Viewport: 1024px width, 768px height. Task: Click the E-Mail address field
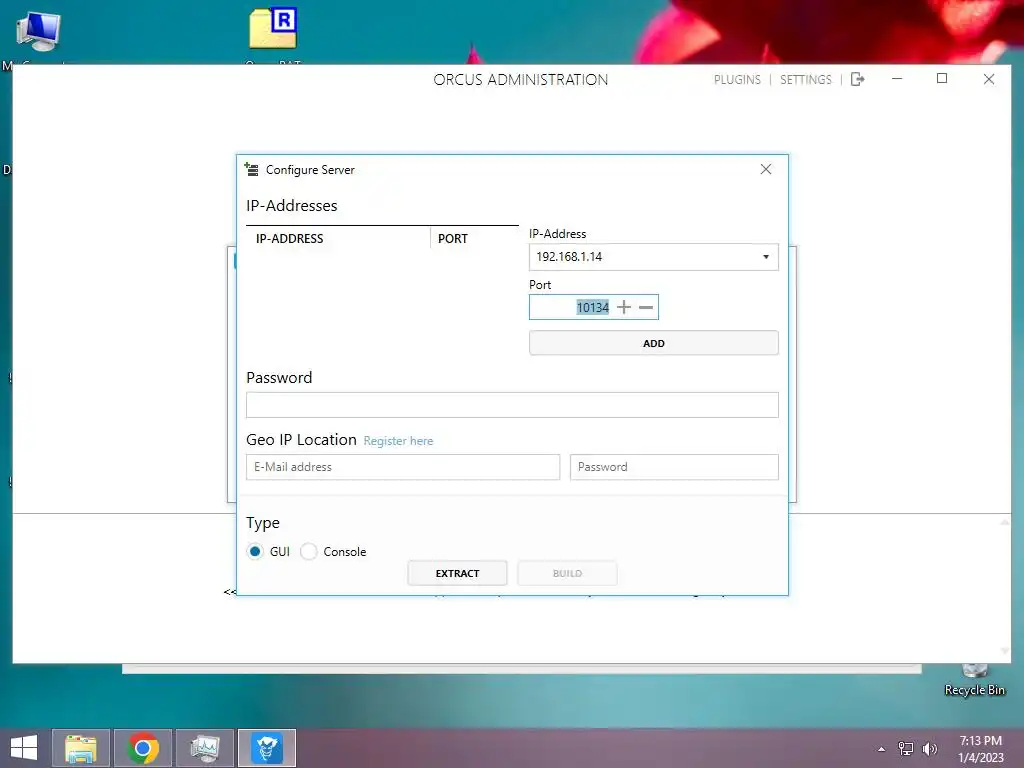pyautogui.click(x=403, y=467)
